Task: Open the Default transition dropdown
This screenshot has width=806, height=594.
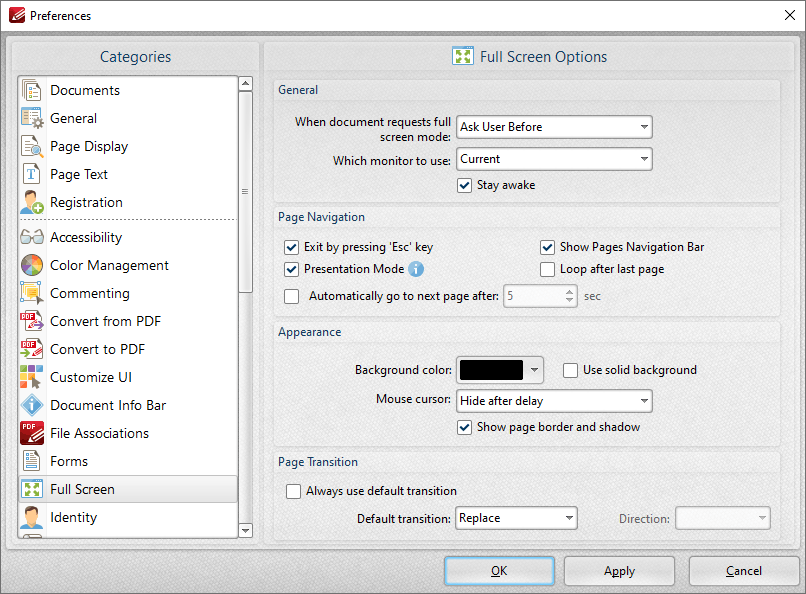Action: [516, 518]
